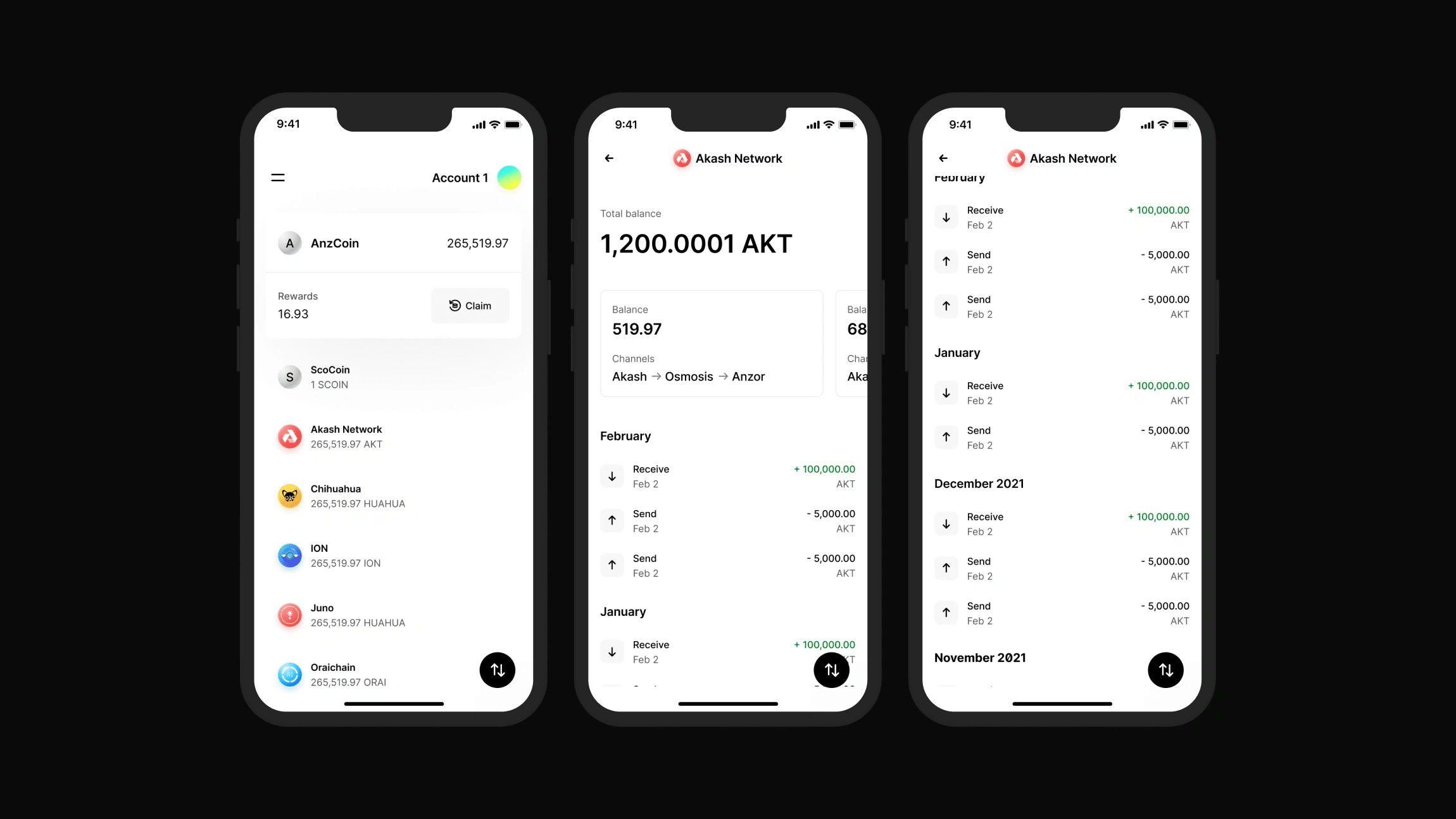Select the Akash Network menu item
Screen dimensions: 1456x819
pos(393,436)
